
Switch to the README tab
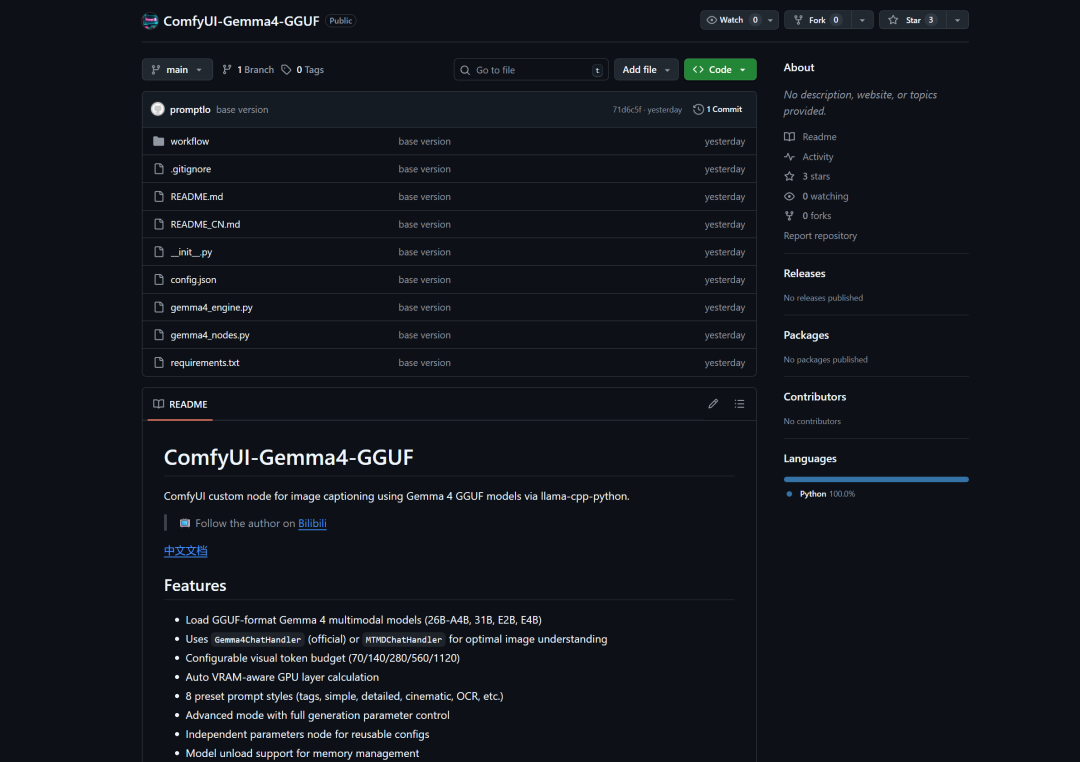(x=180, y=404)
